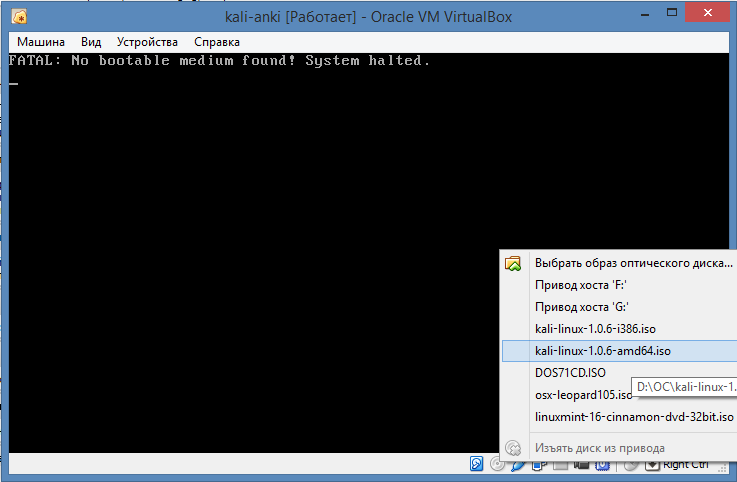Click the keyboard capture arrow icon
737x482 pixels.
click(652, 466)
